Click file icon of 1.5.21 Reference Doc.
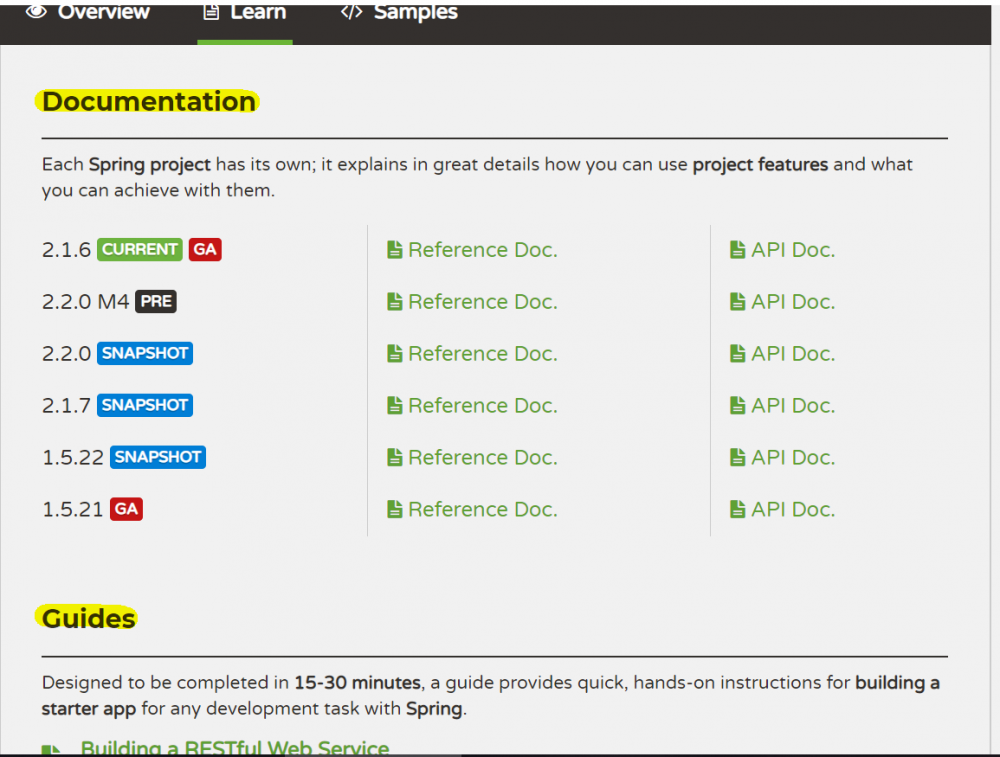 coord(395,509)
